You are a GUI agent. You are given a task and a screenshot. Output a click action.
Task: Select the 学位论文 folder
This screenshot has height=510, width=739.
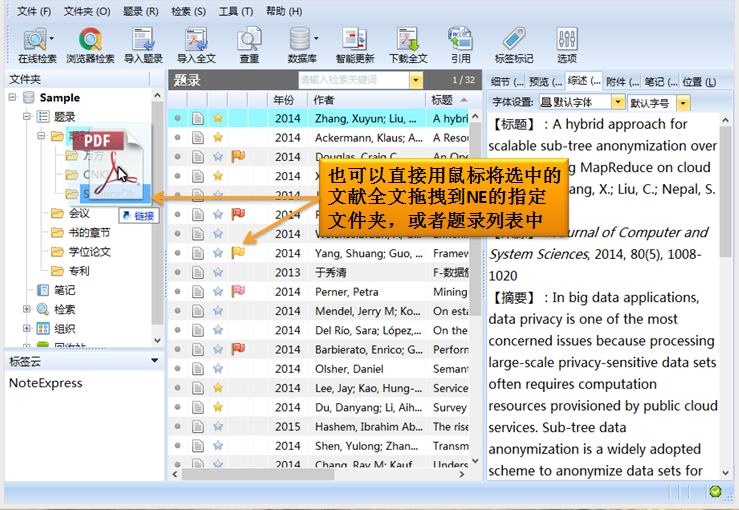tap(90, 252)
